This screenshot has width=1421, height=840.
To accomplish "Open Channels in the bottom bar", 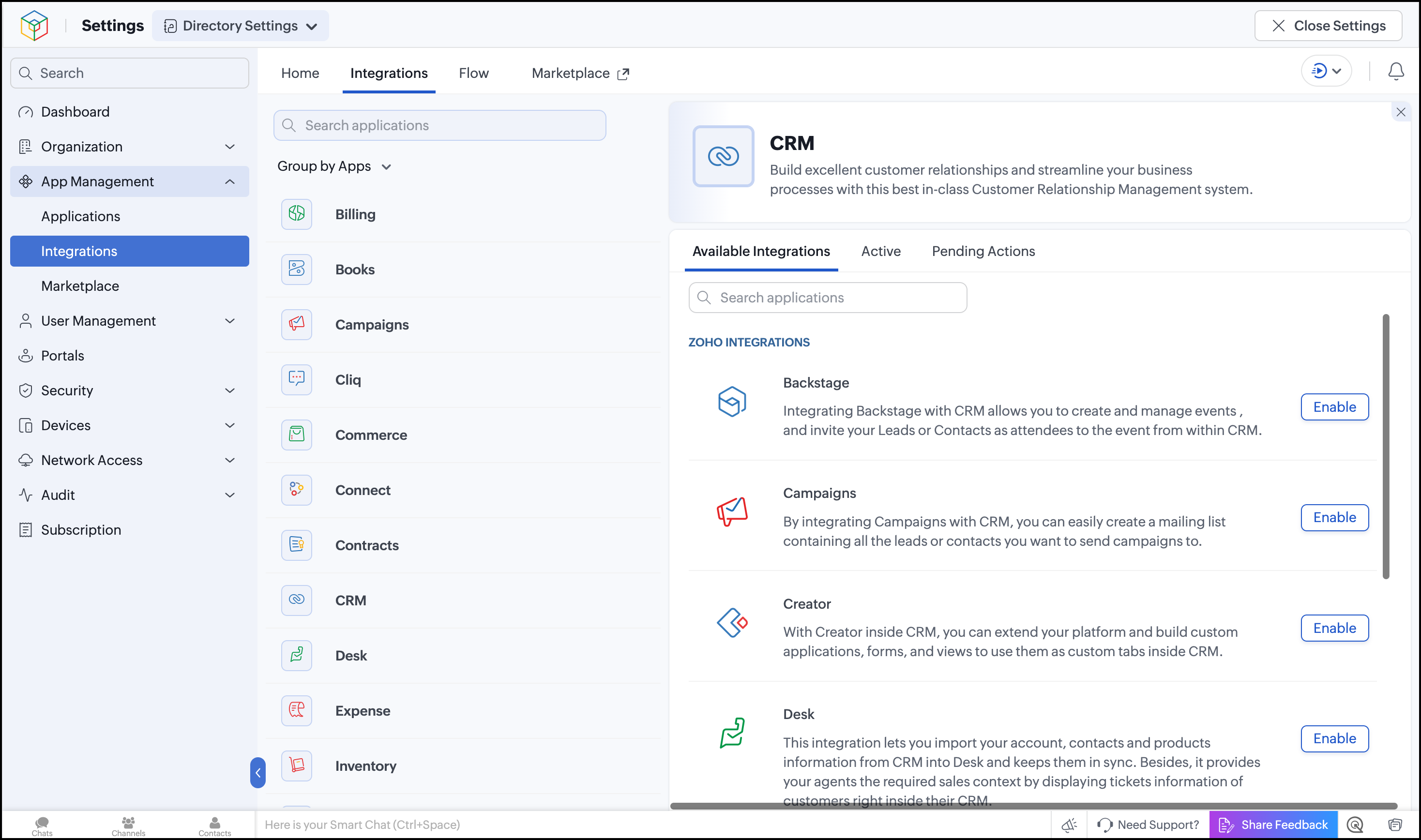I will tap(129, 826).
